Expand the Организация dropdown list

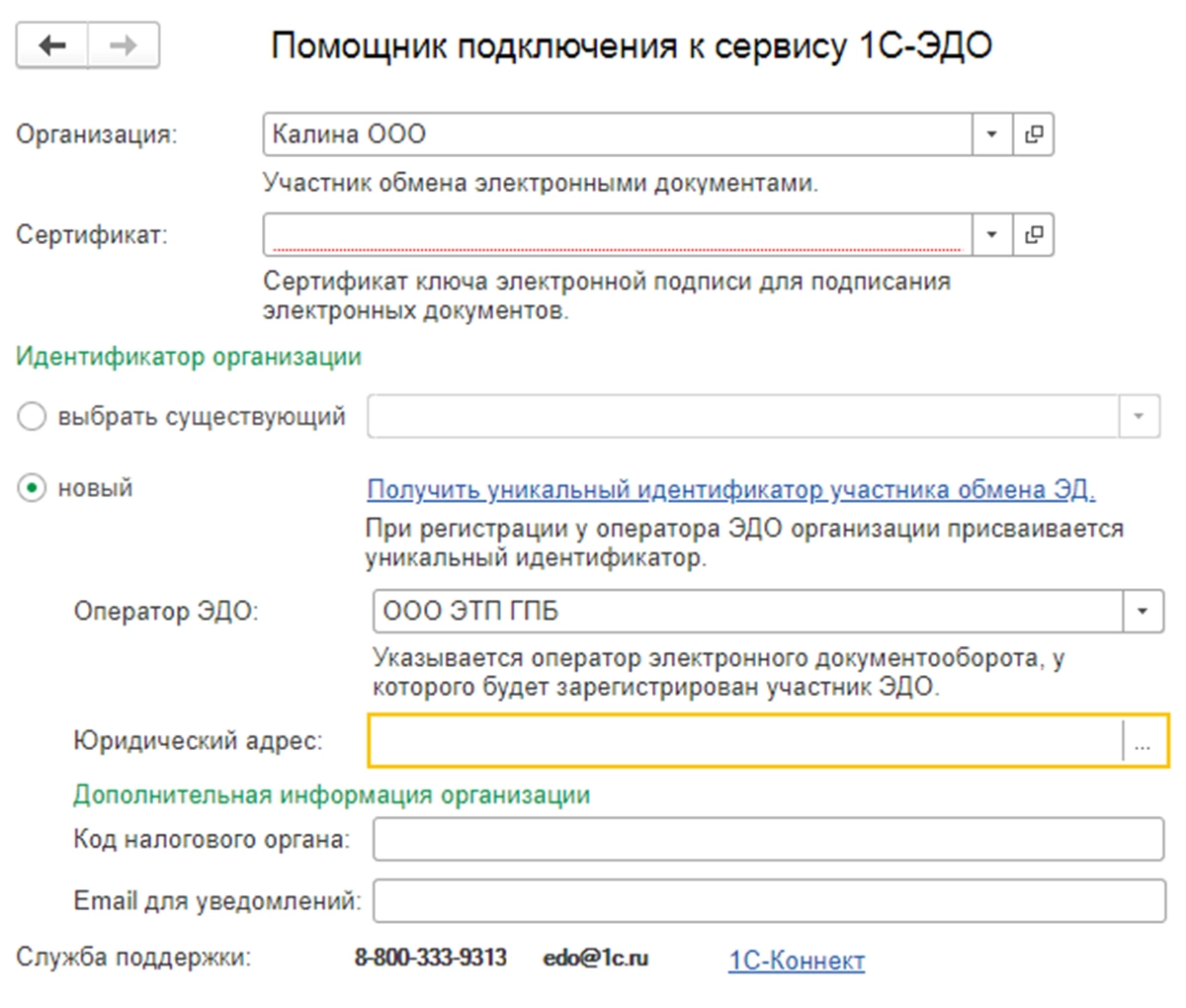coord(992,134)
